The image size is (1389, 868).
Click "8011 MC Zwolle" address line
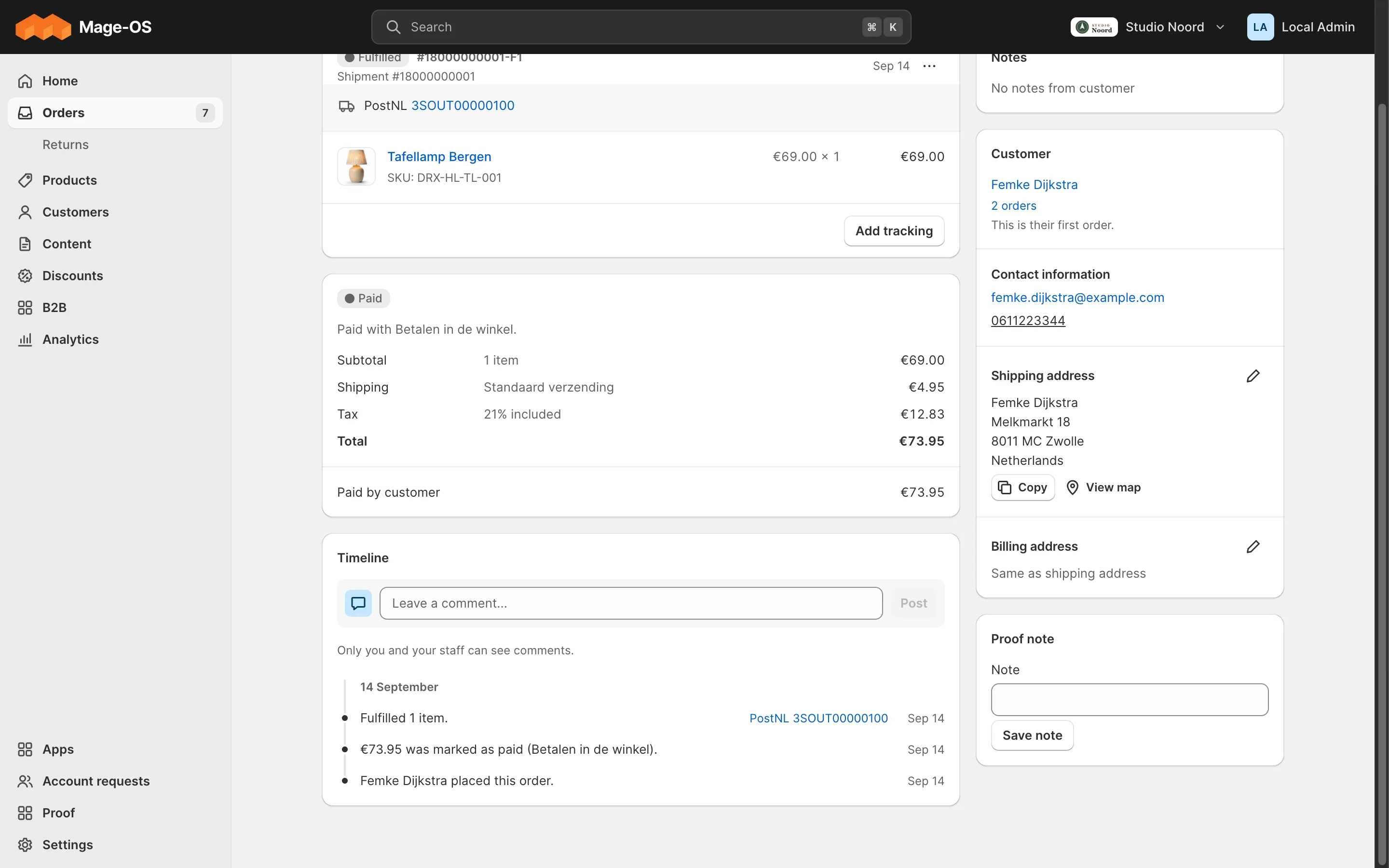click(x=1037, y=441)
